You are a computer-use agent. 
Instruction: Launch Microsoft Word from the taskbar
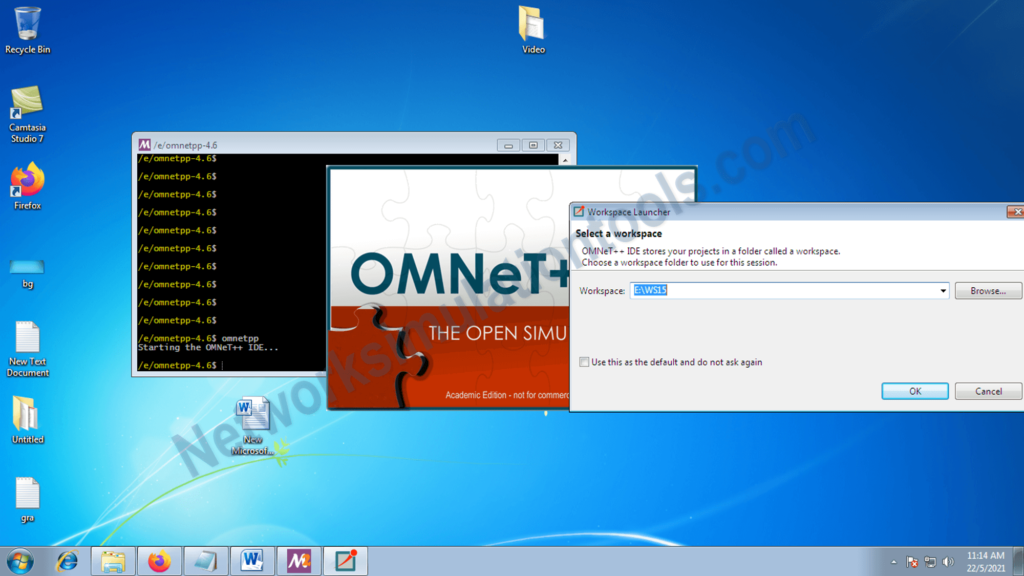252,561
